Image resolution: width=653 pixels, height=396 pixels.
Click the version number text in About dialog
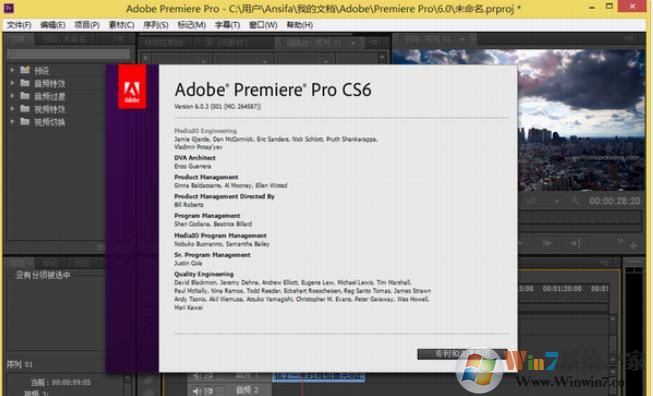pos(217,107)
